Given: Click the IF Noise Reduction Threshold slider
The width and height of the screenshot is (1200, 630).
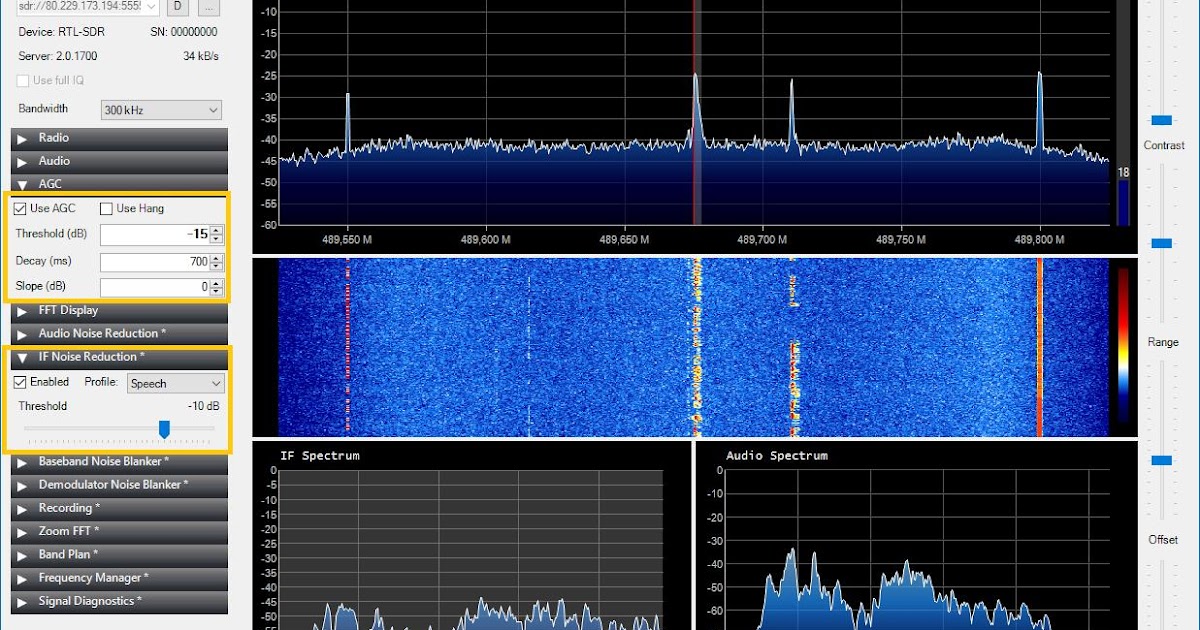Looking at the screenshot, I should (165, 428).
